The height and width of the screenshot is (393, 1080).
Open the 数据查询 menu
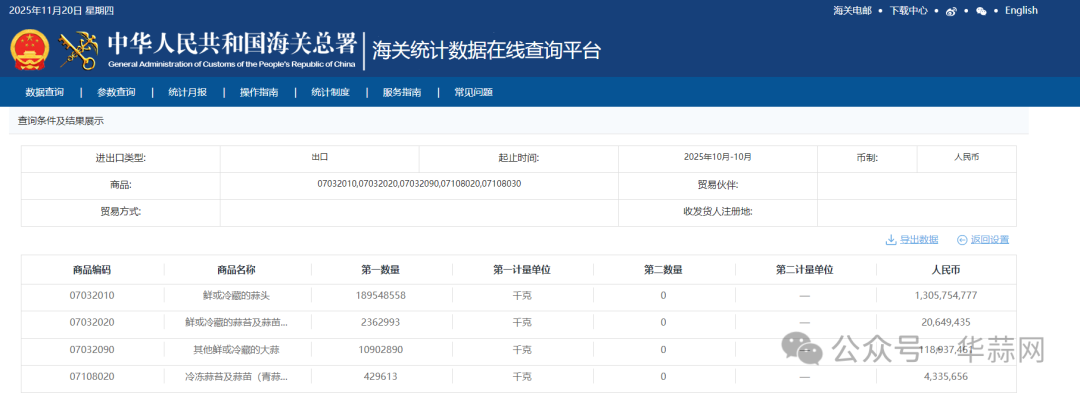click(45, 92)
